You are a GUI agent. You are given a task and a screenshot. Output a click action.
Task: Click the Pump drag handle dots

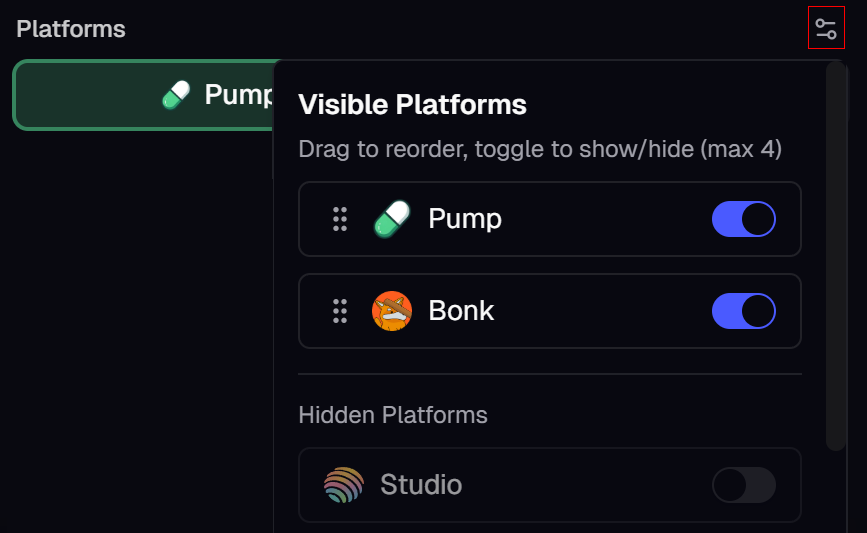340,219
